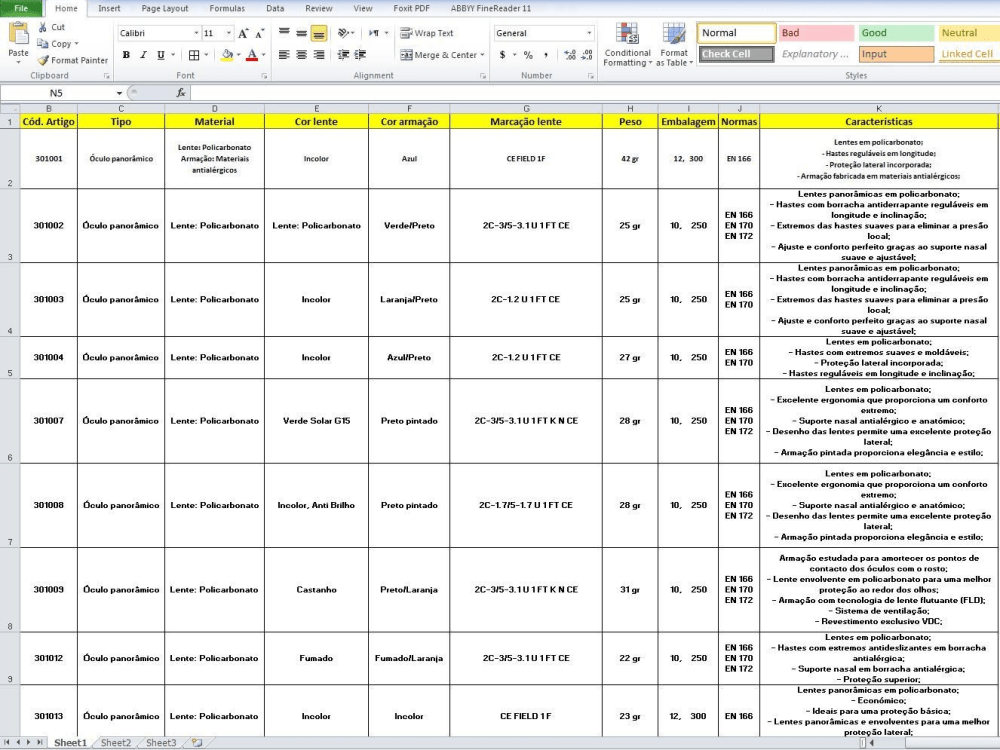Go to the first sheet navigation arrow
The width and height of the screenshot is (1000, 750).
click(x=8, y=743)
